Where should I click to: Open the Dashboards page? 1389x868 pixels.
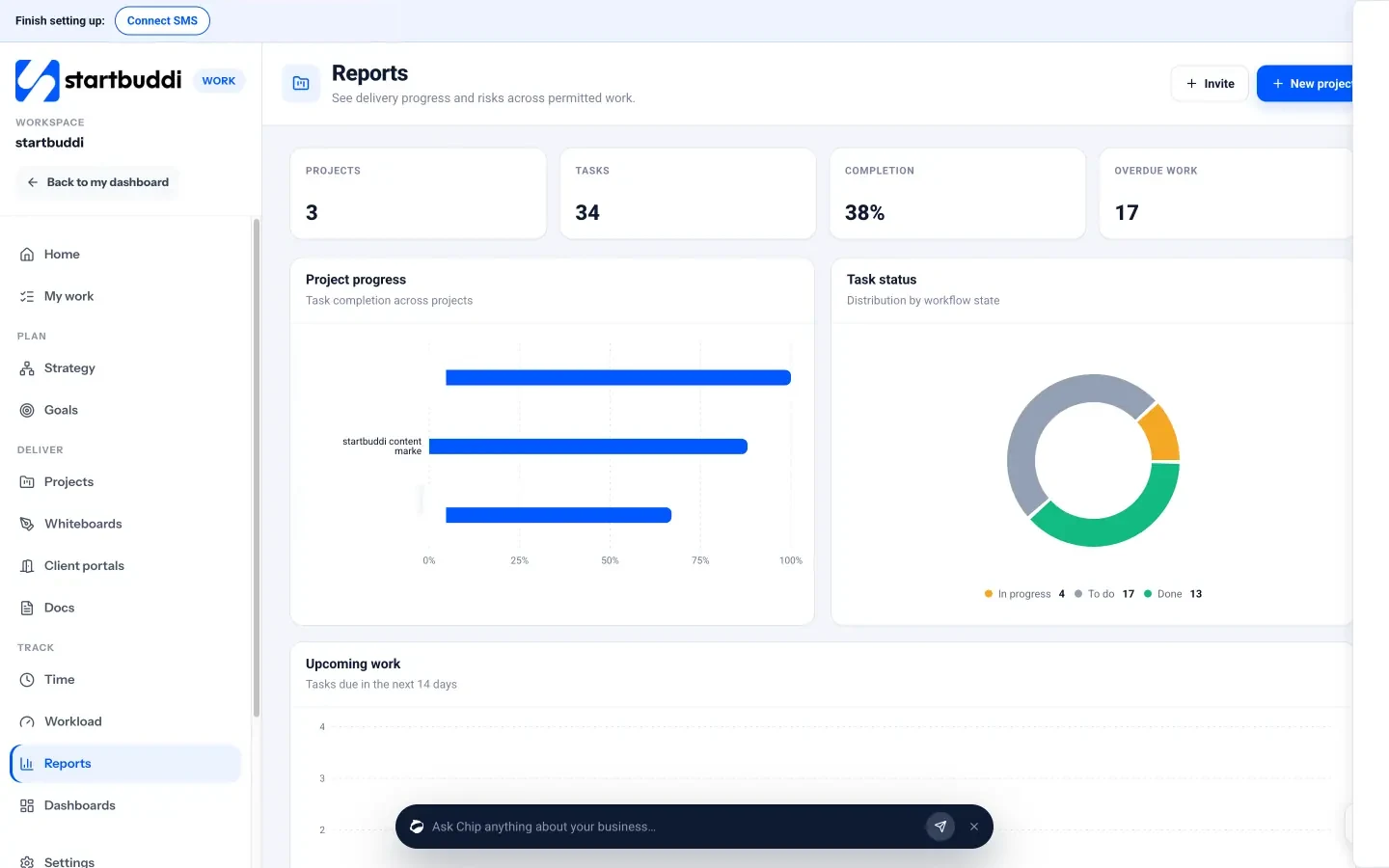click(x=125, y=806)
